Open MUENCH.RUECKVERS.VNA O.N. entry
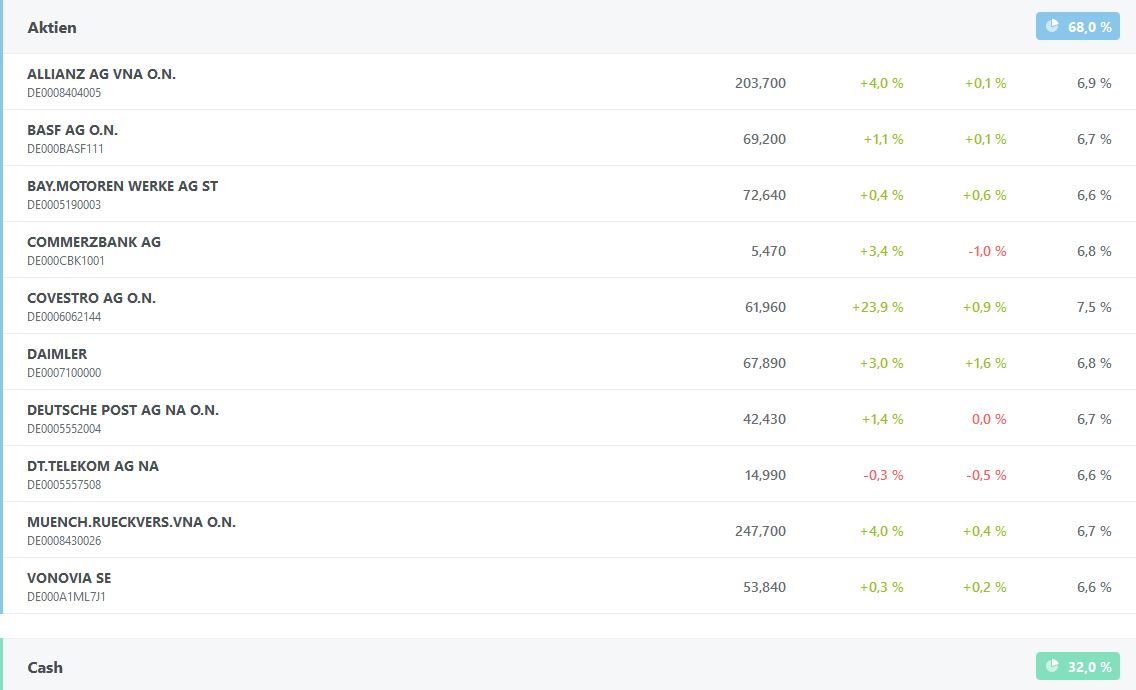The height and width of the screenshot is (690, 1136). point(131,522)
